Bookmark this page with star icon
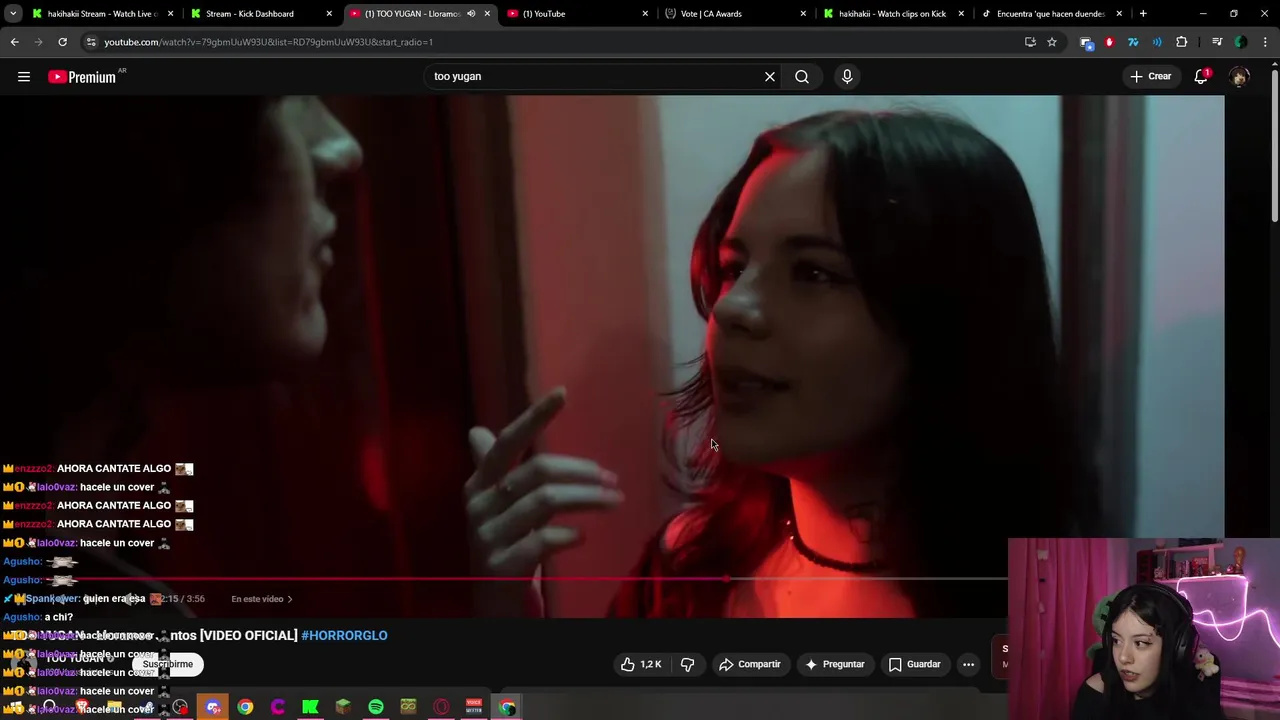The width and height of the screenshot is (1280, 720). 1052,42
